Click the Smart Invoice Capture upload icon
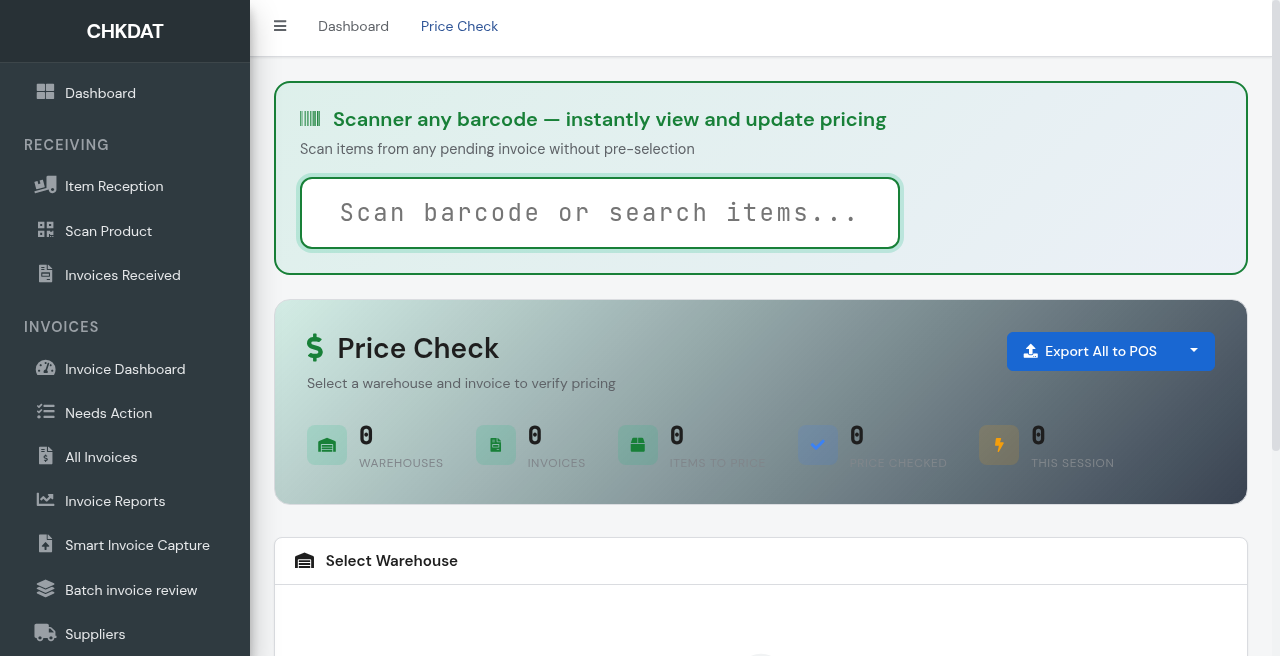The width and height of the screenshot is (1280, 656). pos(45,544)
